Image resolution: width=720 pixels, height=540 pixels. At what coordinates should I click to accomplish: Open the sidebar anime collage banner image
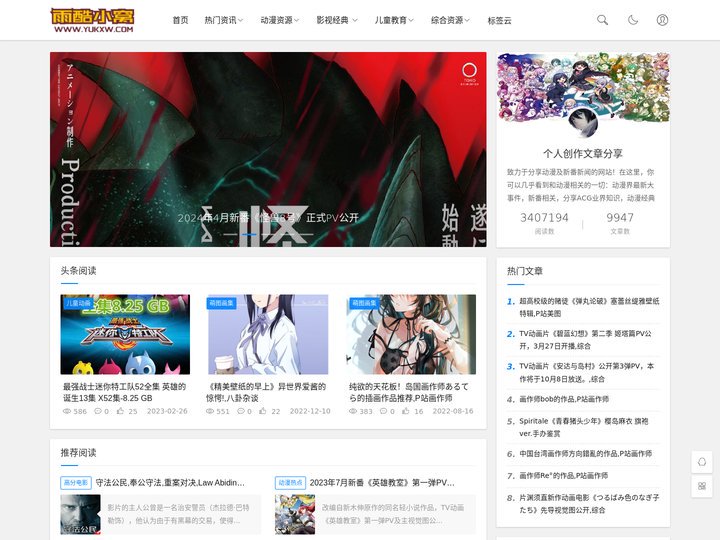[x=583, y=87]
